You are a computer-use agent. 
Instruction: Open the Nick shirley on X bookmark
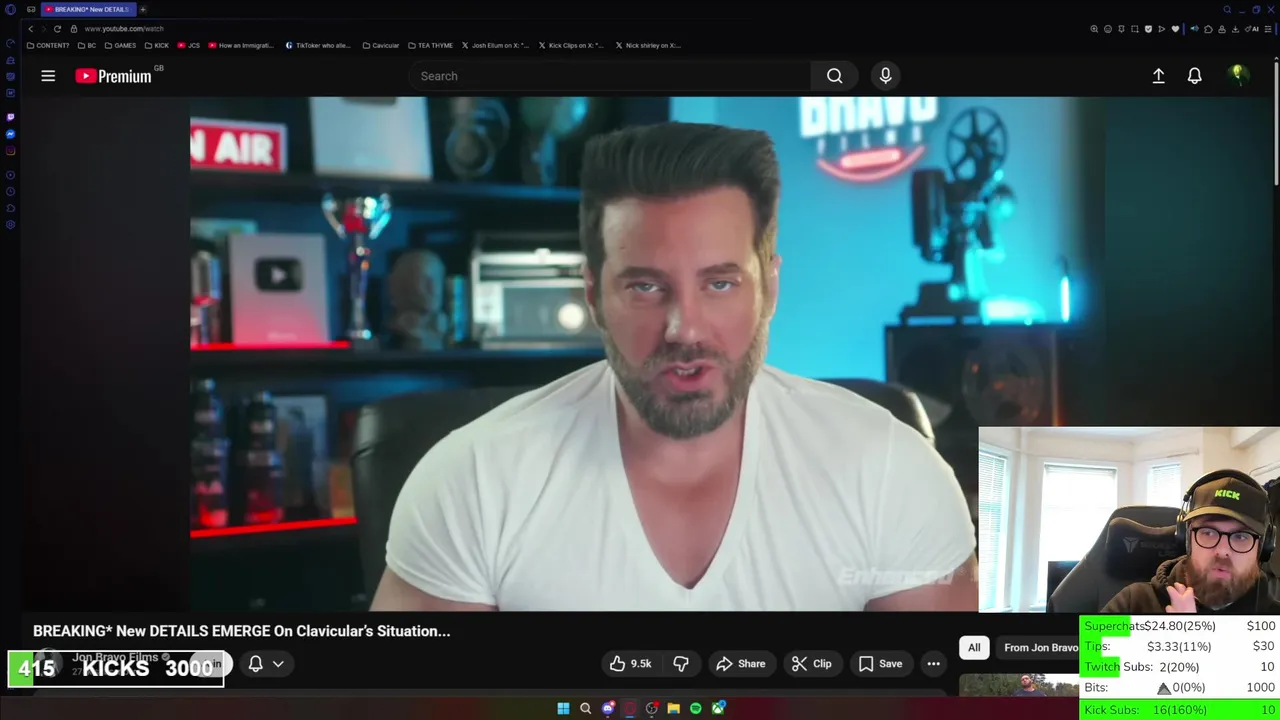tap(648, 45)
